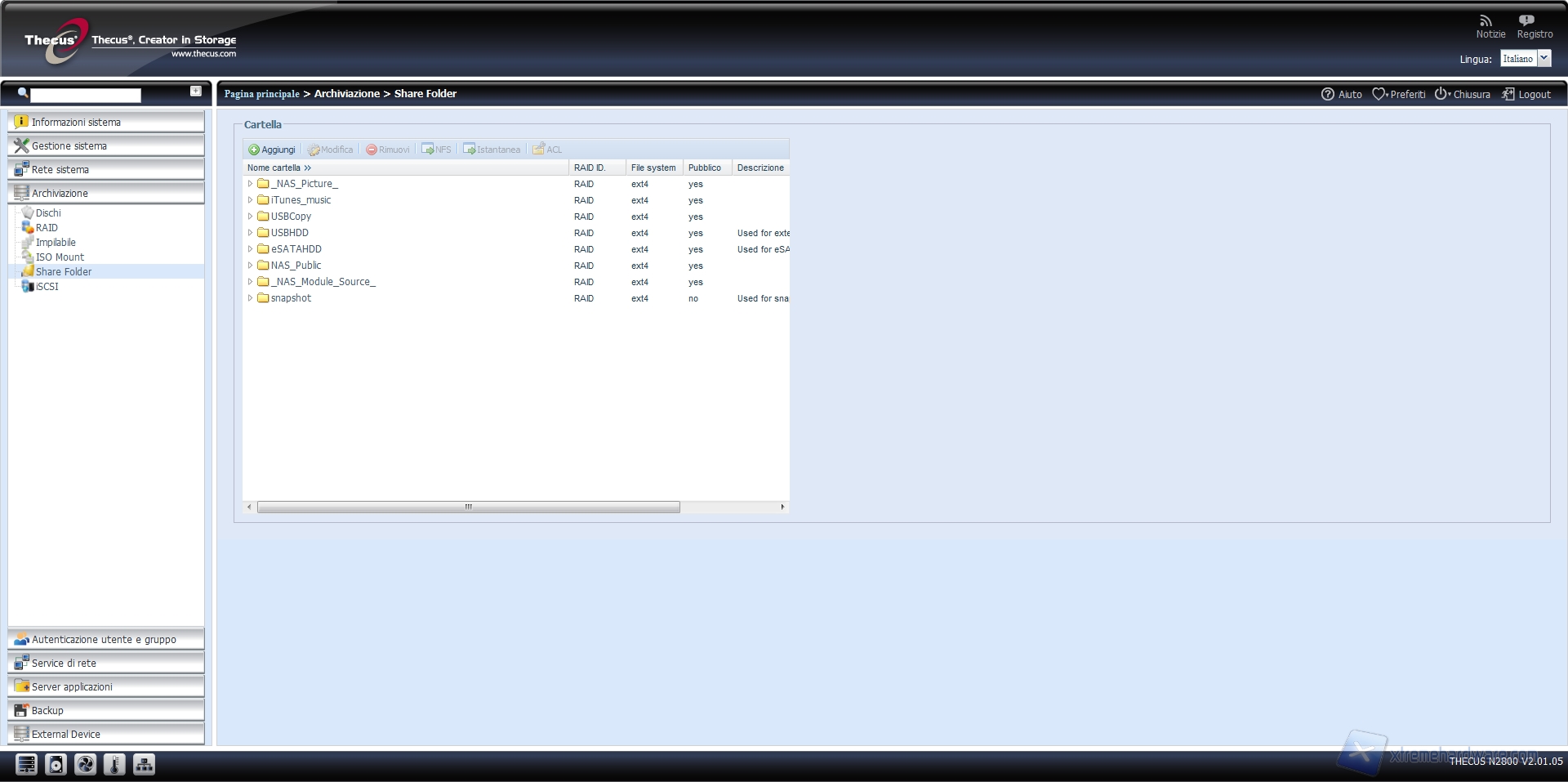Click the horizontal scrollbar of folder list
Image resolution: width=1568 pixels, height=782 pixels.
point(468,507)
